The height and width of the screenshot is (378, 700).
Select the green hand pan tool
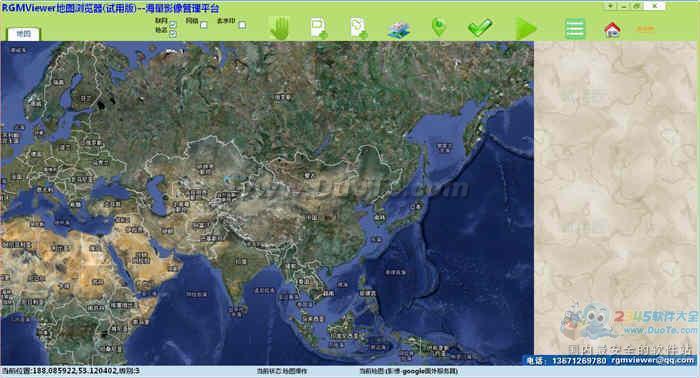280,29
